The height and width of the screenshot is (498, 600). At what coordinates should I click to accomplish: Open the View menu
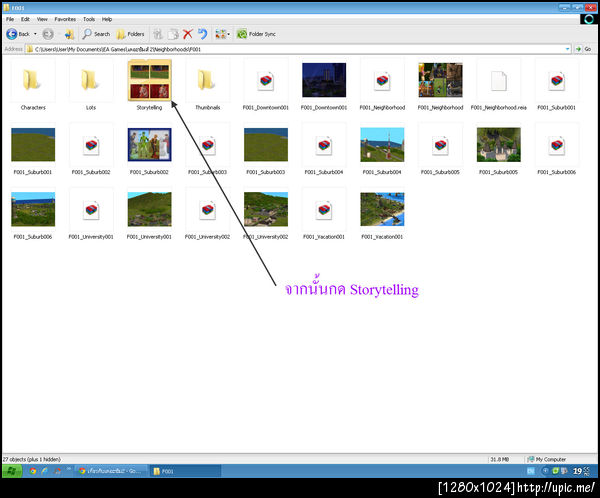click(x=42, y=19)
